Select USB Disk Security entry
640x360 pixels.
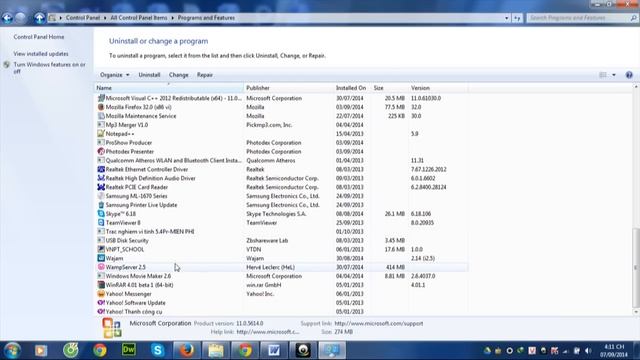coord(282,240)
